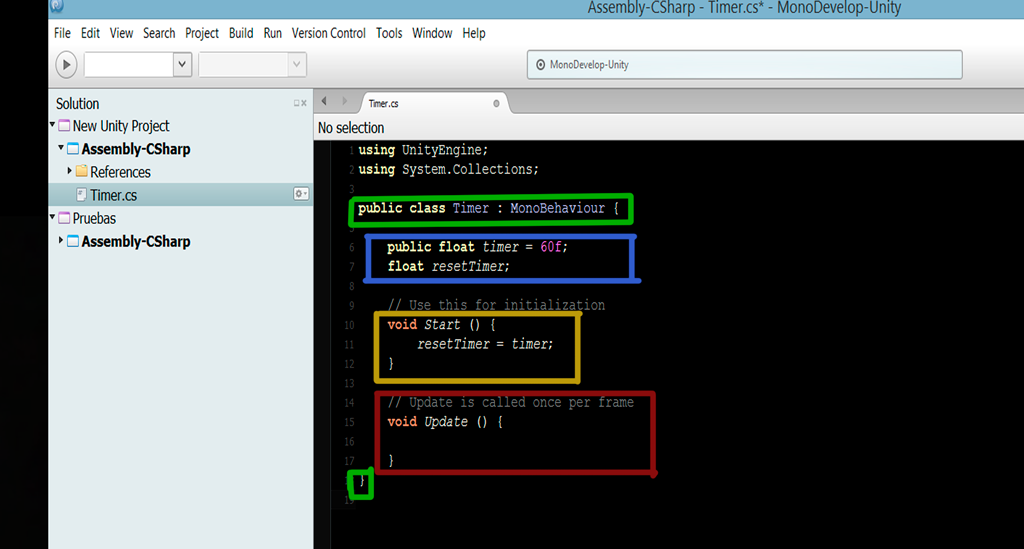Collapse the first Assembly-CSharp project node
The height and width of the screenshot is (549, 1024).
pyautogui.click(x=61, y=148)
